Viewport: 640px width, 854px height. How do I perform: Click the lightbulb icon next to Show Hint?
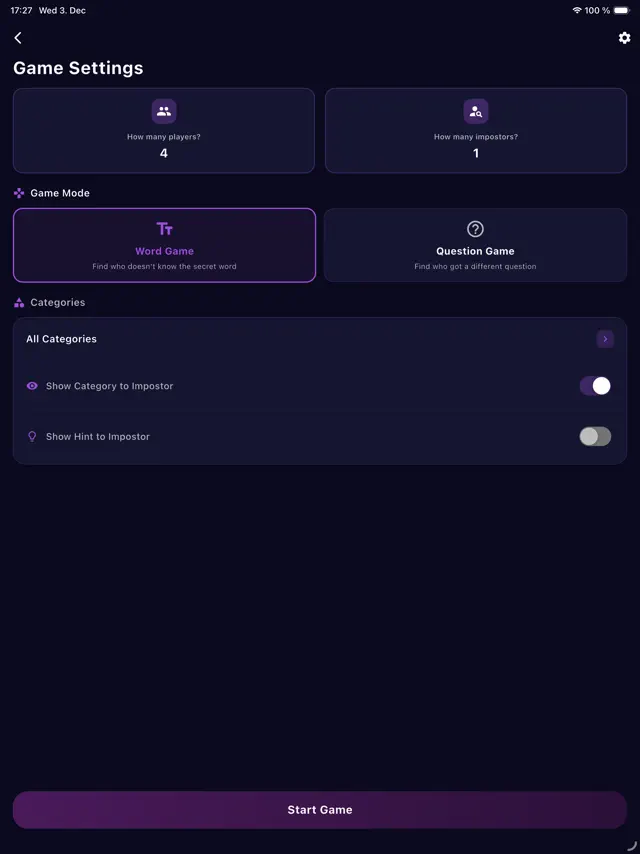31,436
